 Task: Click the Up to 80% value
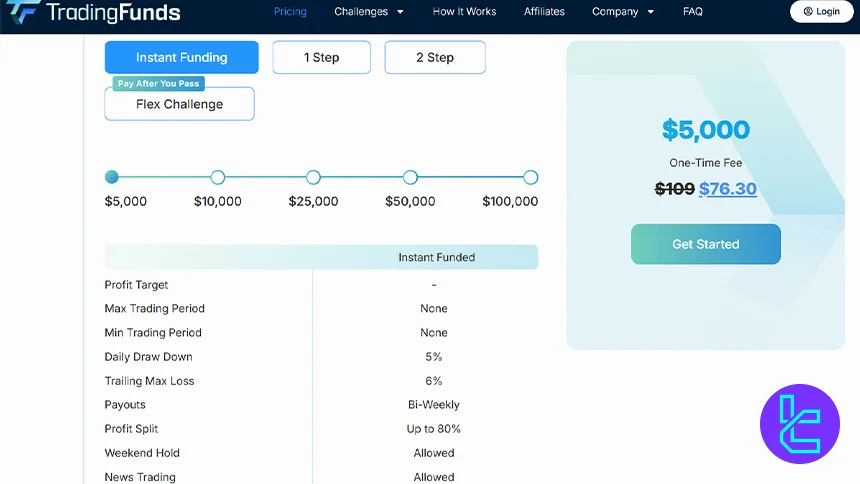click(x=433, y=429)
